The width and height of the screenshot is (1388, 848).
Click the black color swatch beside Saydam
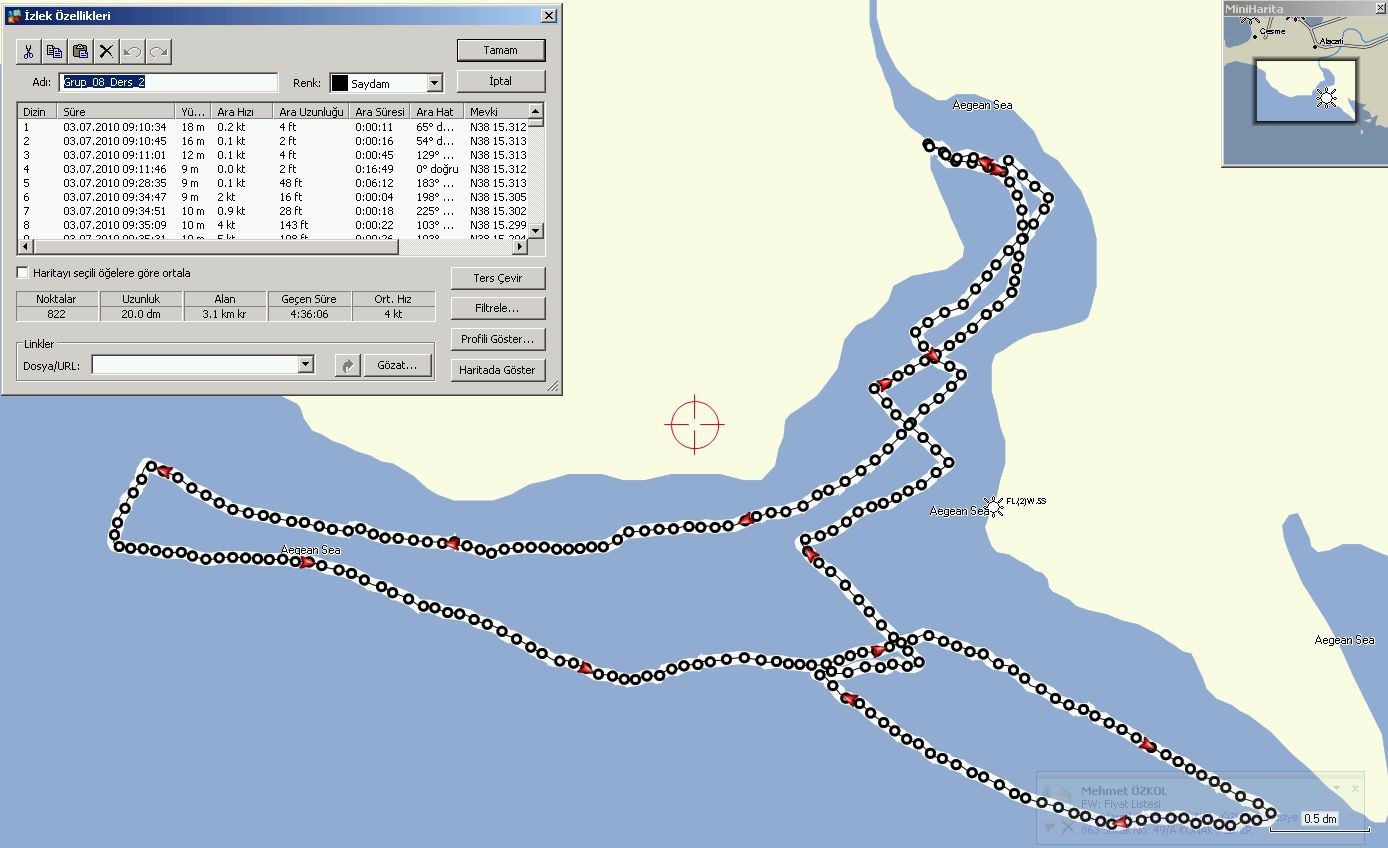[339, 83]
